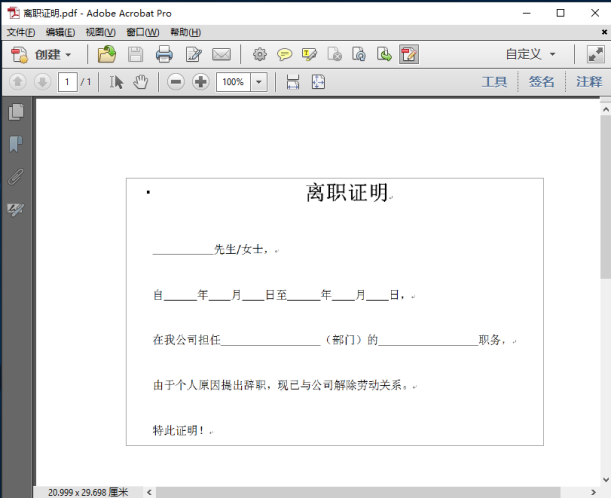Screen dimensions: 611x498
Task: Send file via envelope email icon
Action: tap(221, 55)
